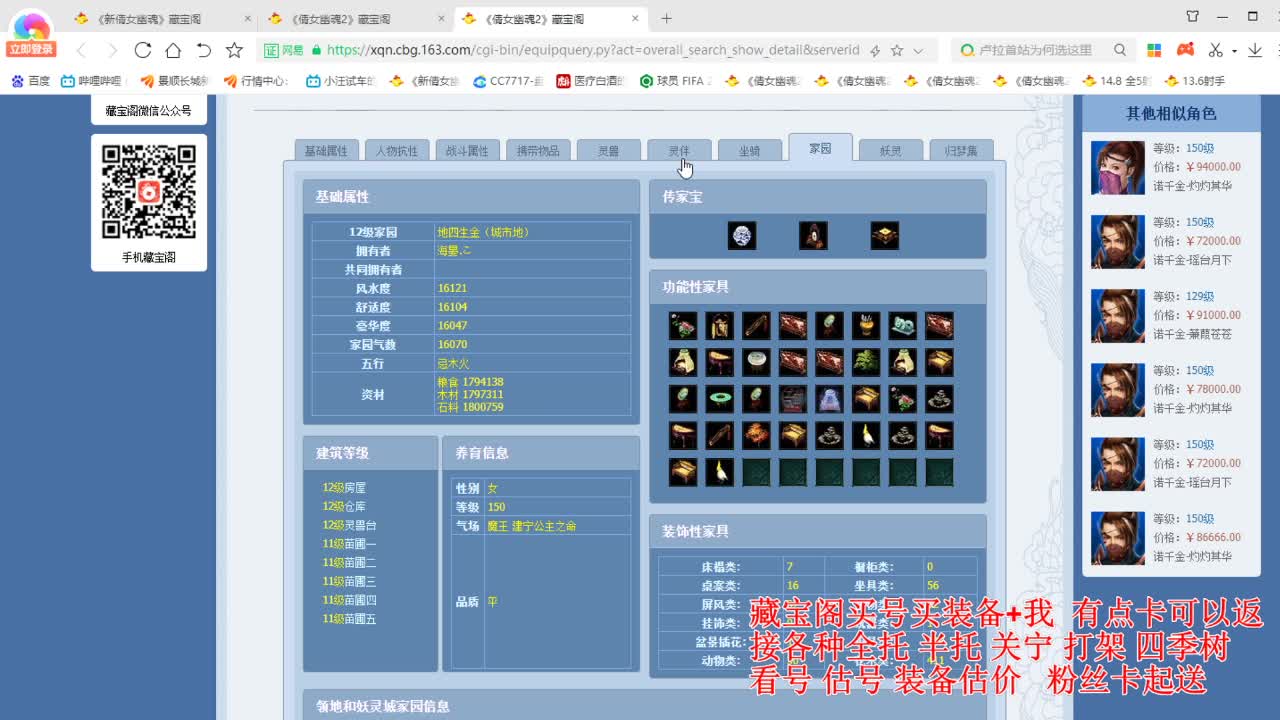Switch to the first 《新倩女幽魂》藏宝阁 browser tab

point(150,17)
